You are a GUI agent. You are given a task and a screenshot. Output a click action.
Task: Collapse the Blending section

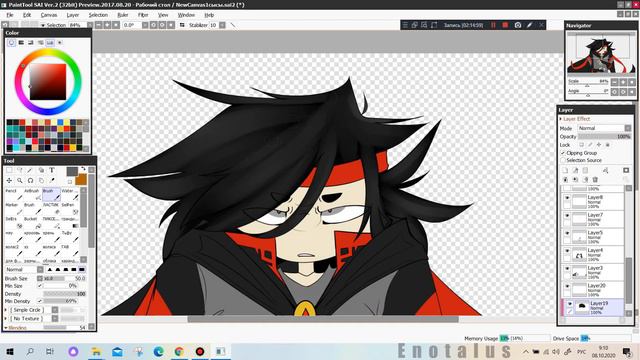pyautogui.click(x=6, y=328)
